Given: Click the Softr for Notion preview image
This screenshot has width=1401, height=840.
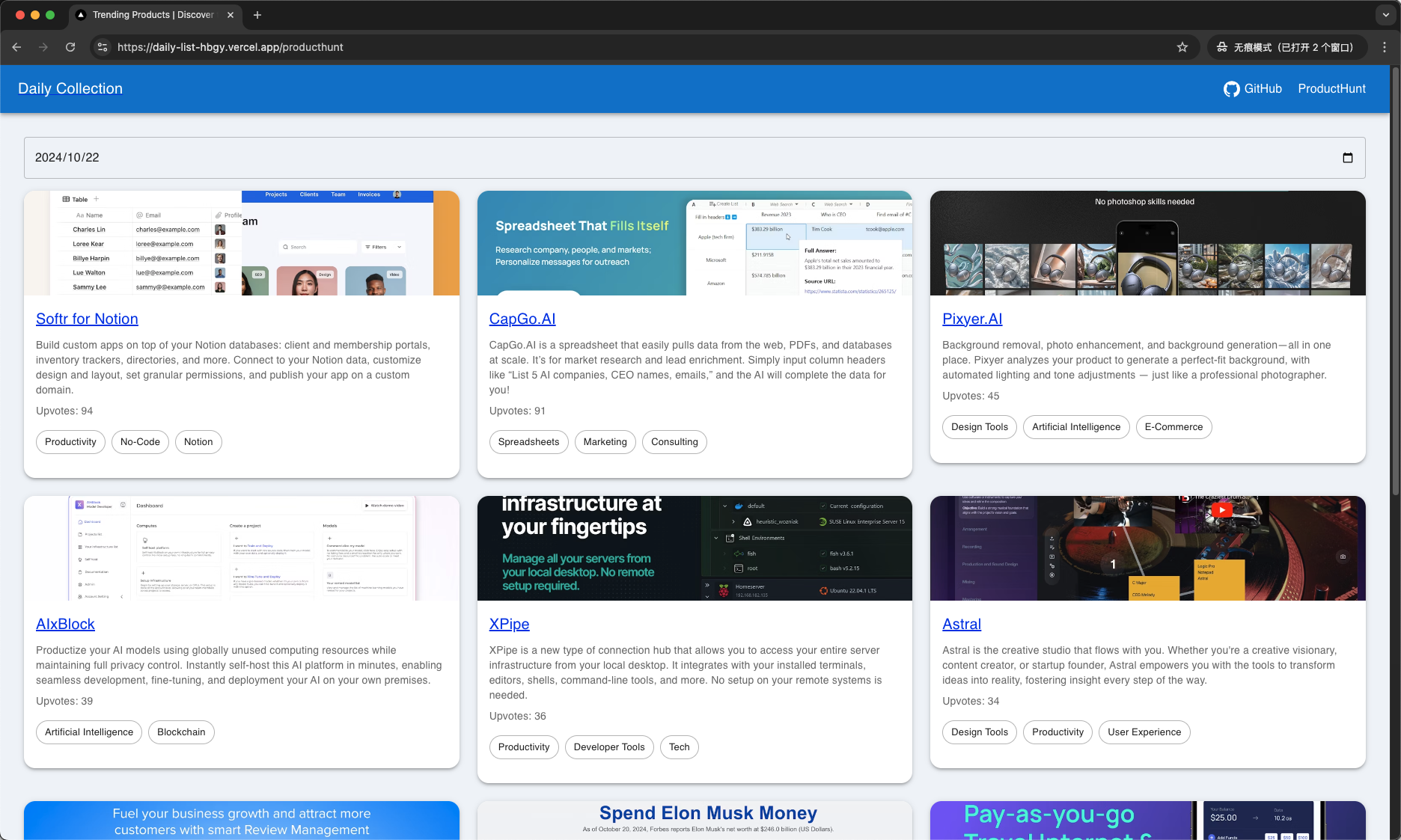Looking at the screenshot, I should point(242,243).
